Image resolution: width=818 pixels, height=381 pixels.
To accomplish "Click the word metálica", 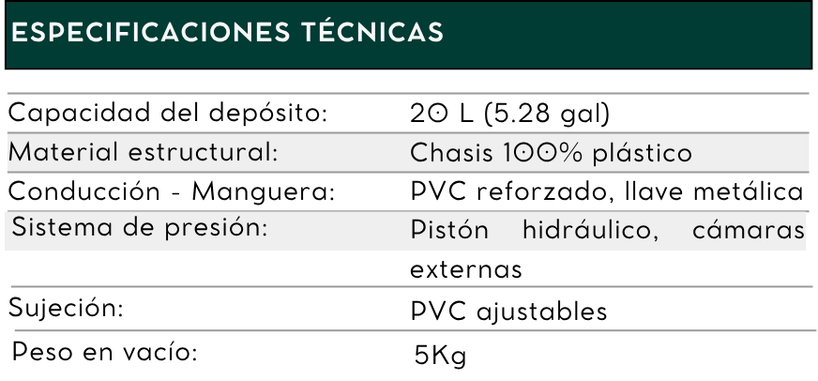I will 748,192.
